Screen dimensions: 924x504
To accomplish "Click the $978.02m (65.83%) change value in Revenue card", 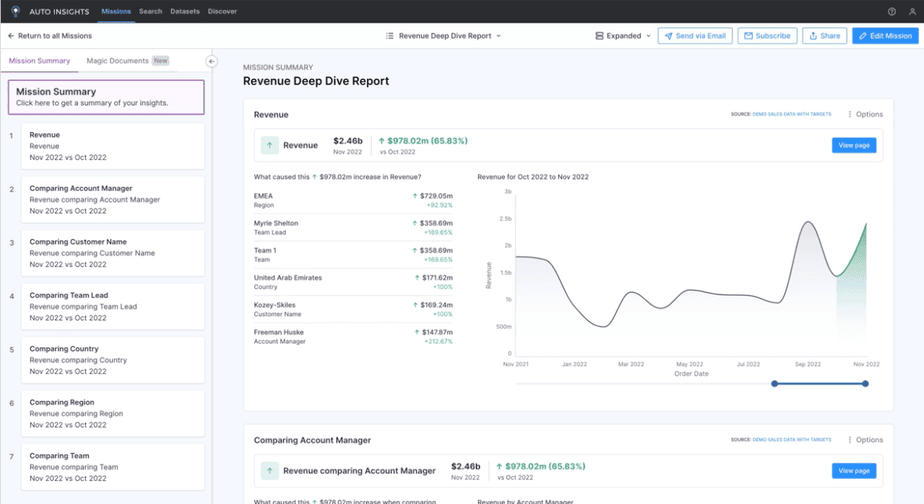I will [x=423, y=141].
